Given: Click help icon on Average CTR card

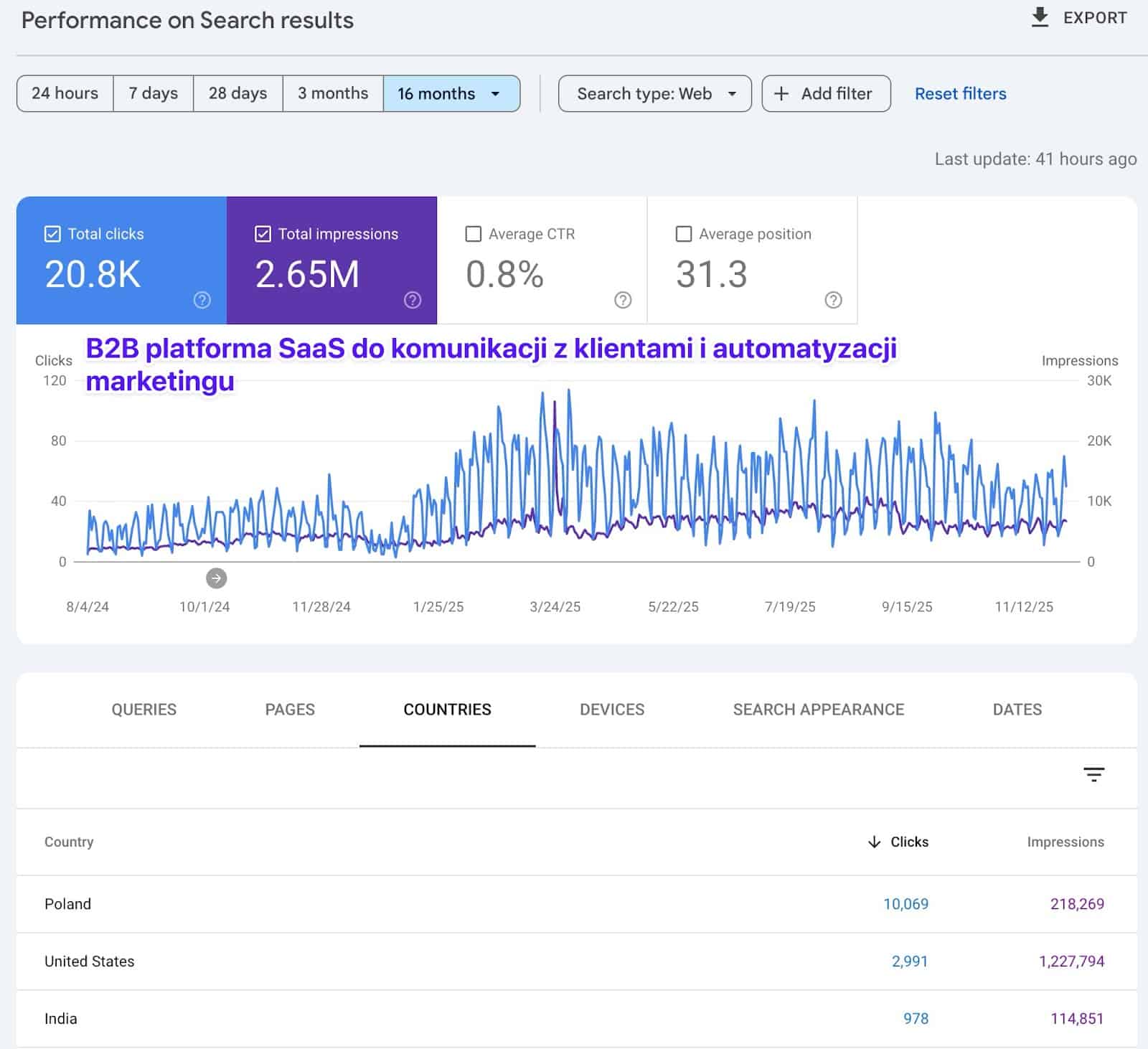Looking at the screenshot, I should (623, 300).
